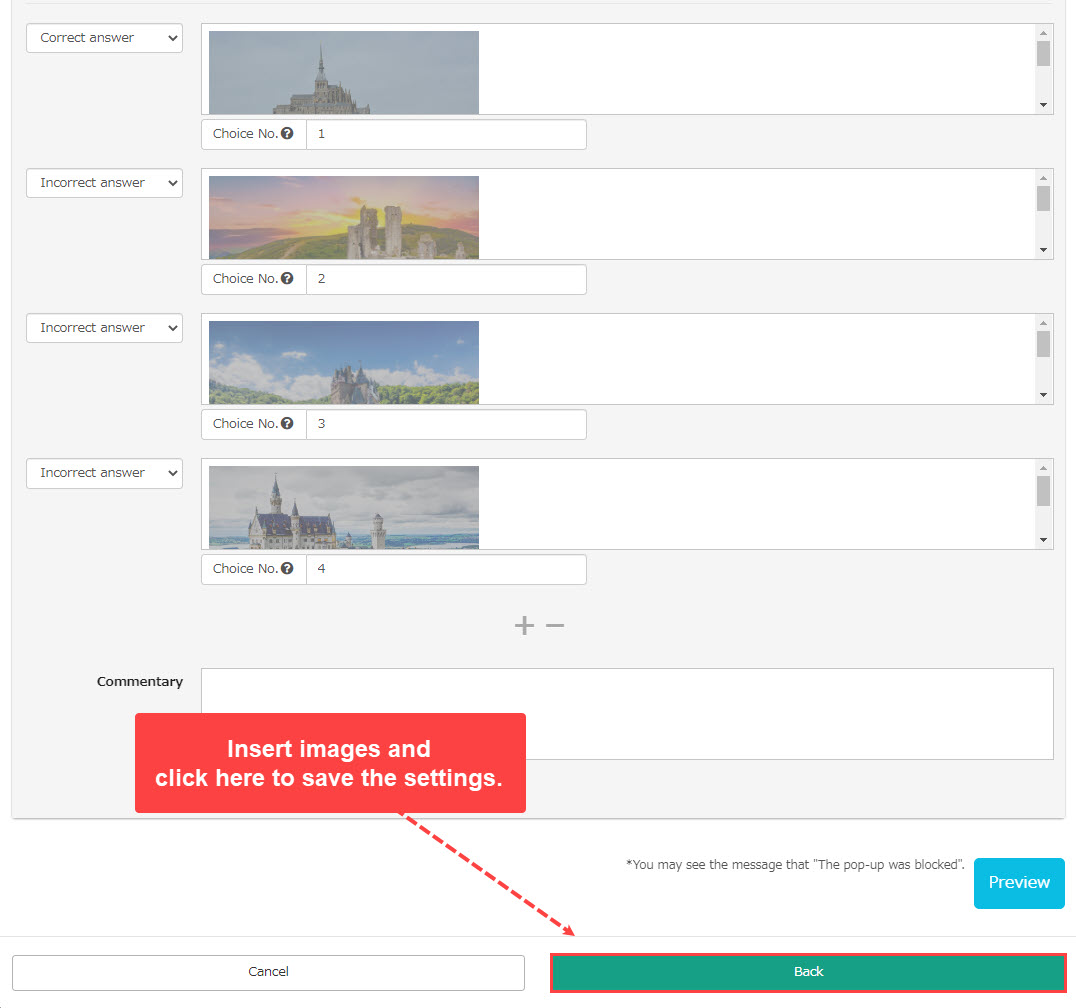Click the Choice No. 4 input field
The height and width of the screenshot is (1008, 1076).
coord(445,569)
